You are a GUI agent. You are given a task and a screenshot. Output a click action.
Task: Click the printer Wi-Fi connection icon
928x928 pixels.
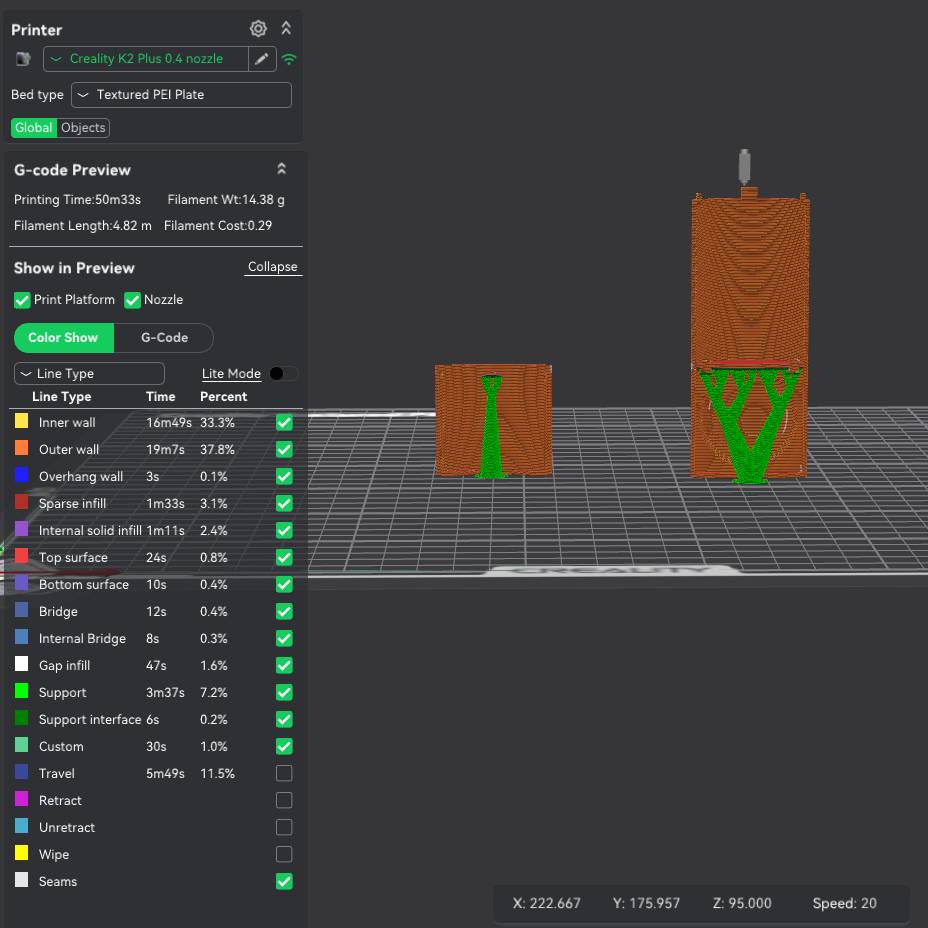(x=289, y=59)
